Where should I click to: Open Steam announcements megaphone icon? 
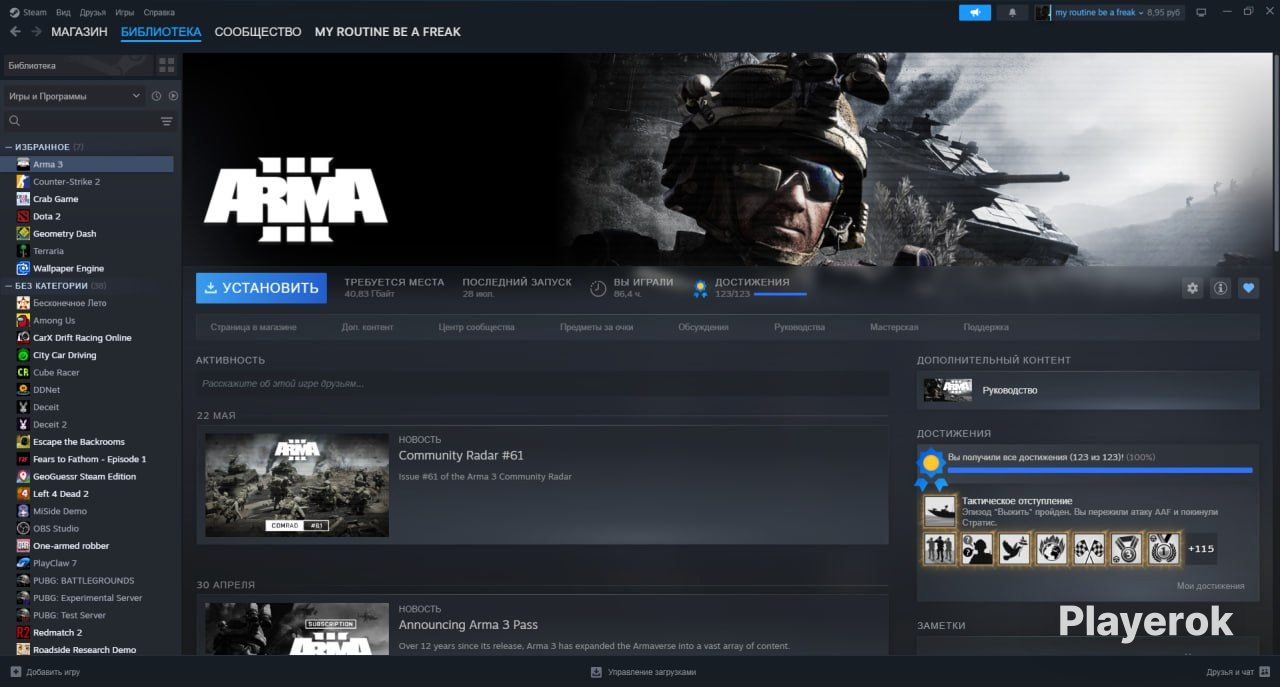click(x=975, y=12)
